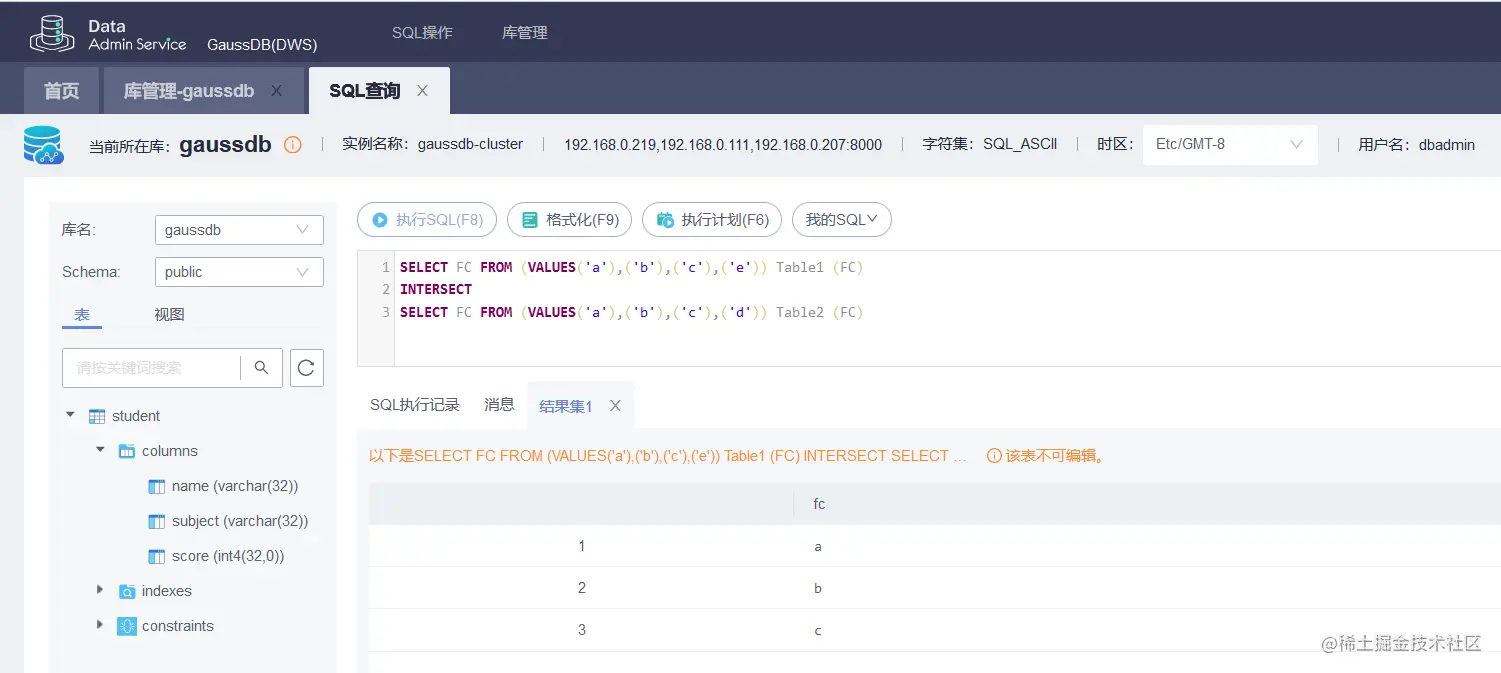Click the constraints folder icon

coord(127,626)
